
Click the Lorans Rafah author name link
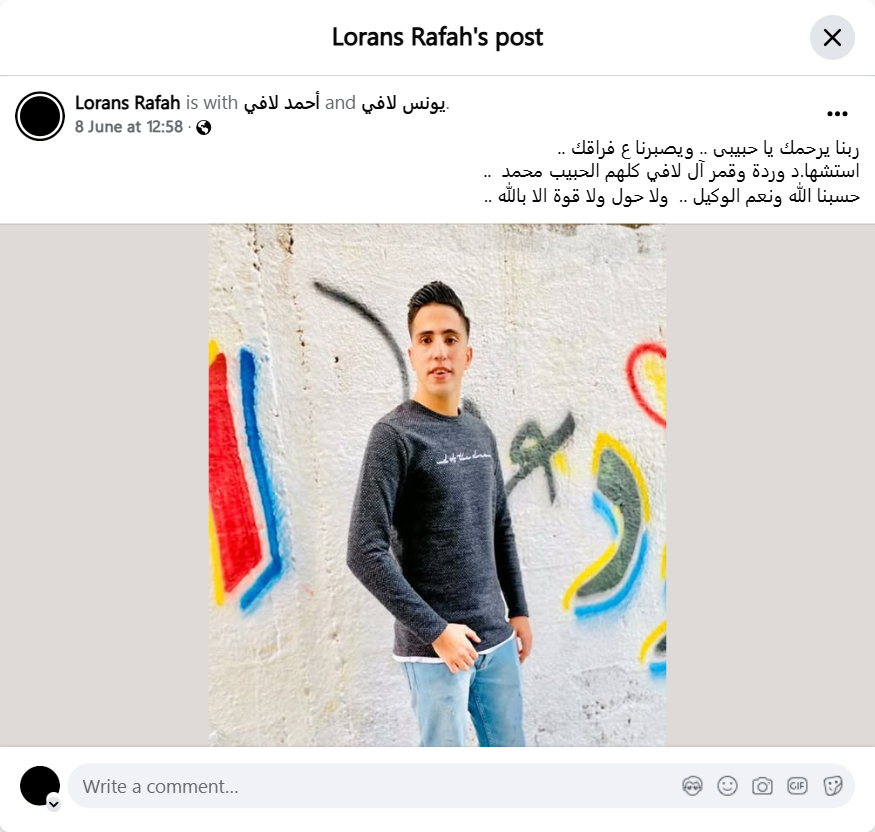[127, 103]
